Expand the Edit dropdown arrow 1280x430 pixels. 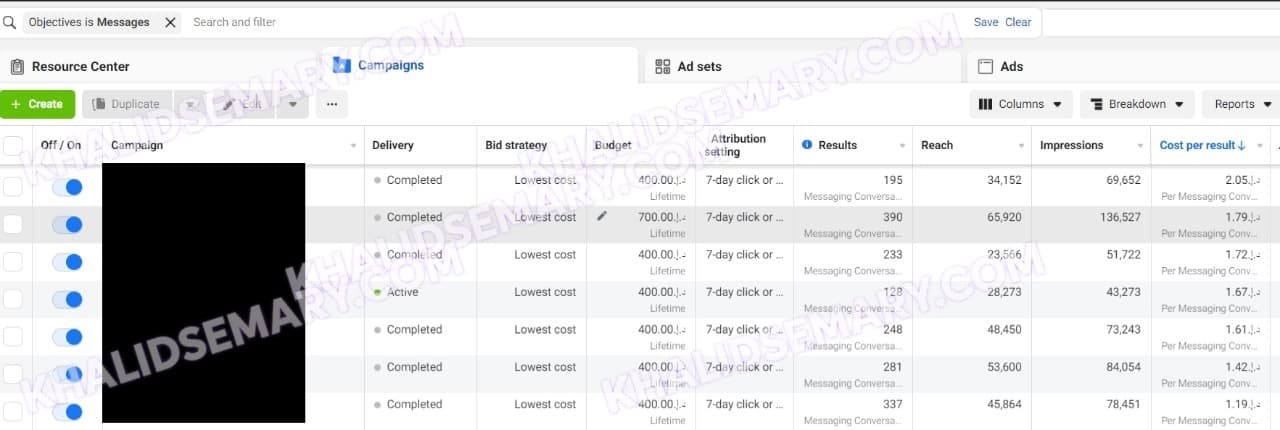pyautogui.click(x=293, y=104)
